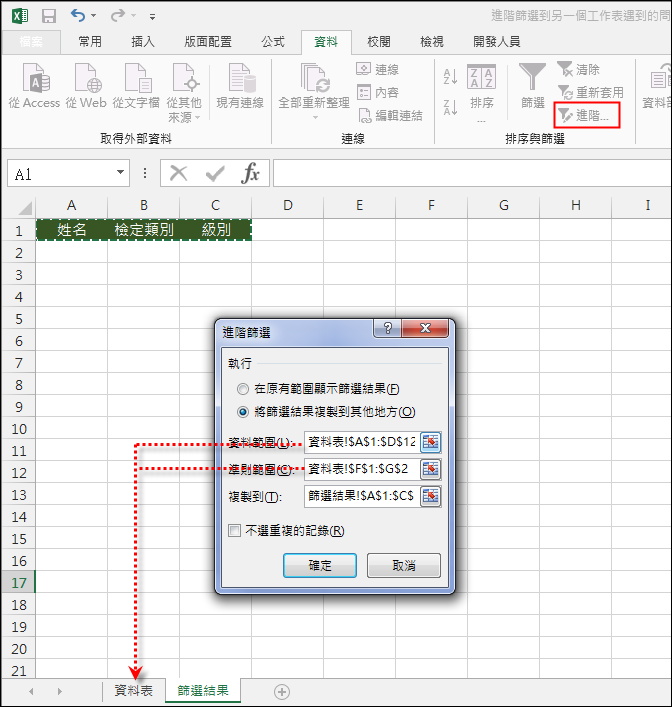Open 內容 properties button

point(377,92)
